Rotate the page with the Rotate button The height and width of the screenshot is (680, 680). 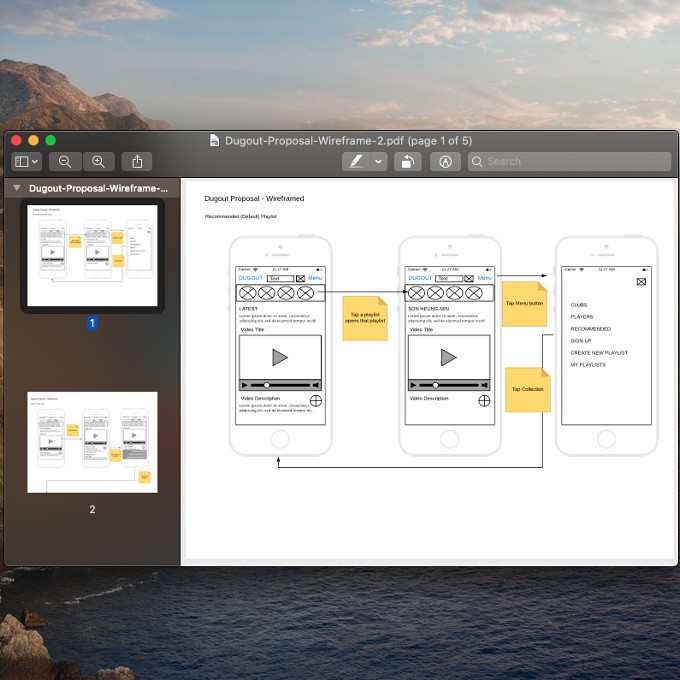[407, 161]
